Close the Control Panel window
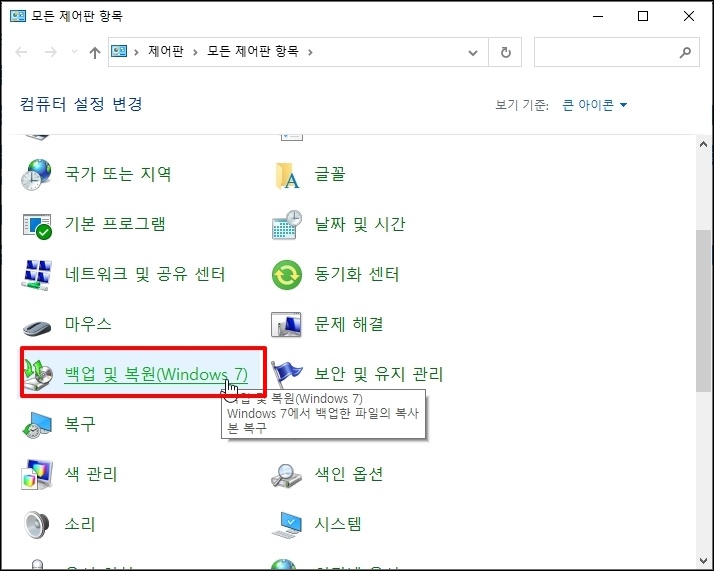The image size is (714, 571). coord(689,16)
